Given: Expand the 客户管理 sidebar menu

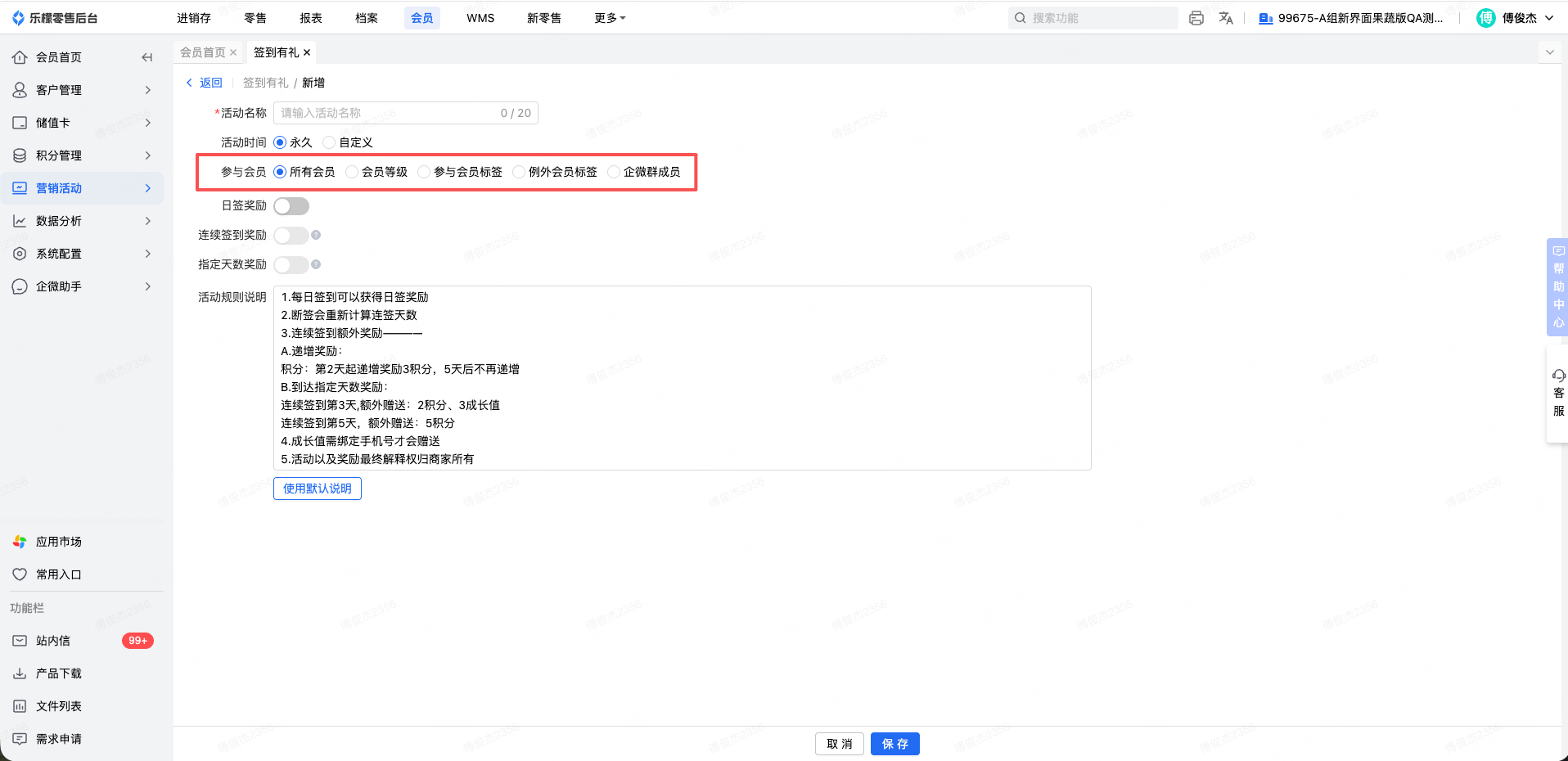Looking at the screenshot, I should pyautogui.click(x=82, y=90).
